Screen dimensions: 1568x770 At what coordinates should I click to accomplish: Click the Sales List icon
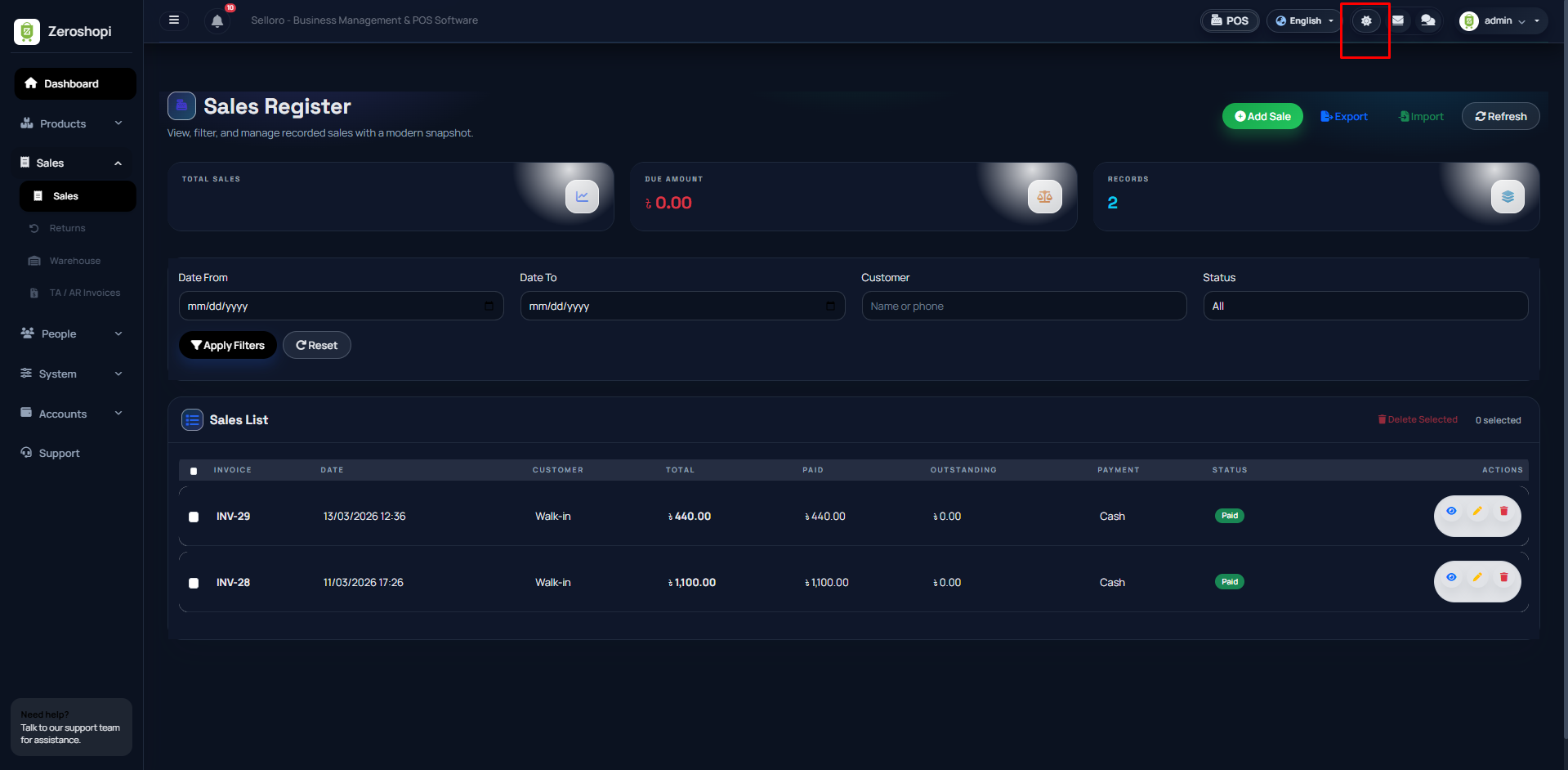click(x=193, y=420)
